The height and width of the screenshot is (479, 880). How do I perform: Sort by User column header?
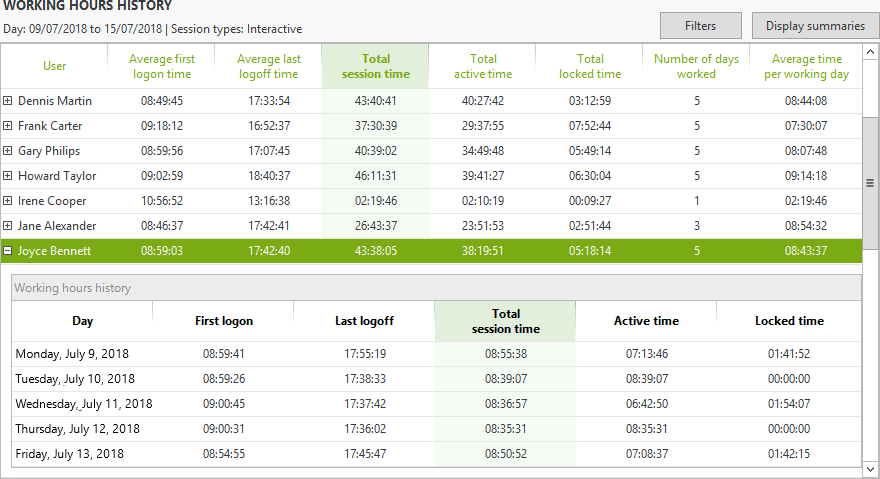point(55,66)
